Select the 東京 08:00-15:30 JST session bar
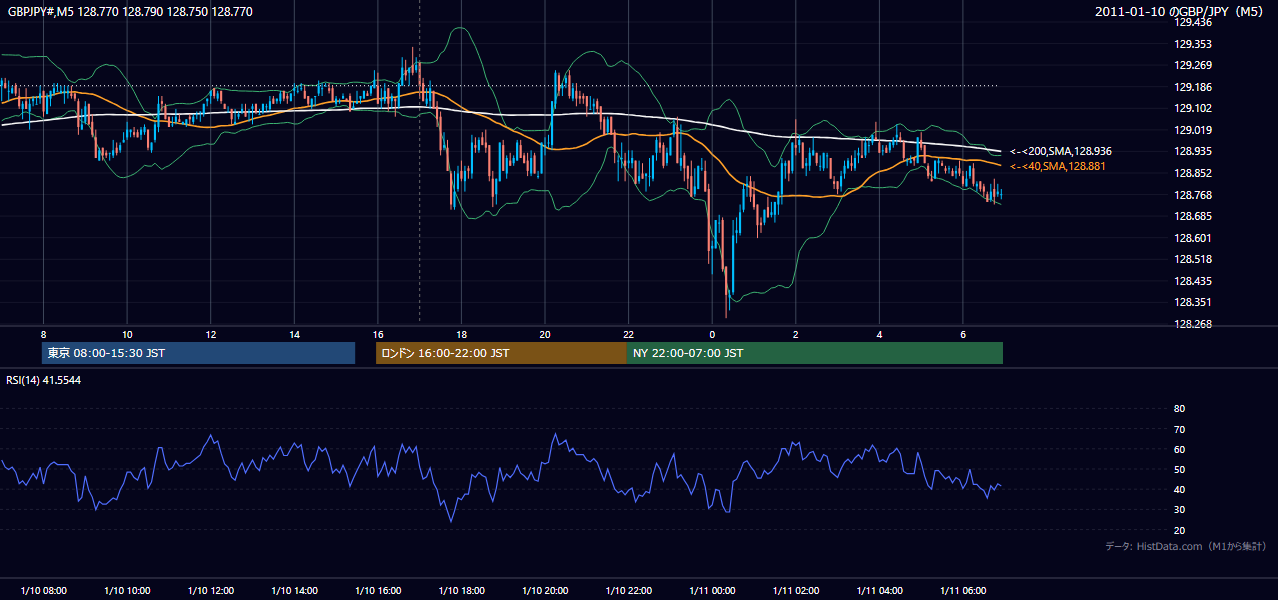The image size is (1278, 600). pos(198,353)
